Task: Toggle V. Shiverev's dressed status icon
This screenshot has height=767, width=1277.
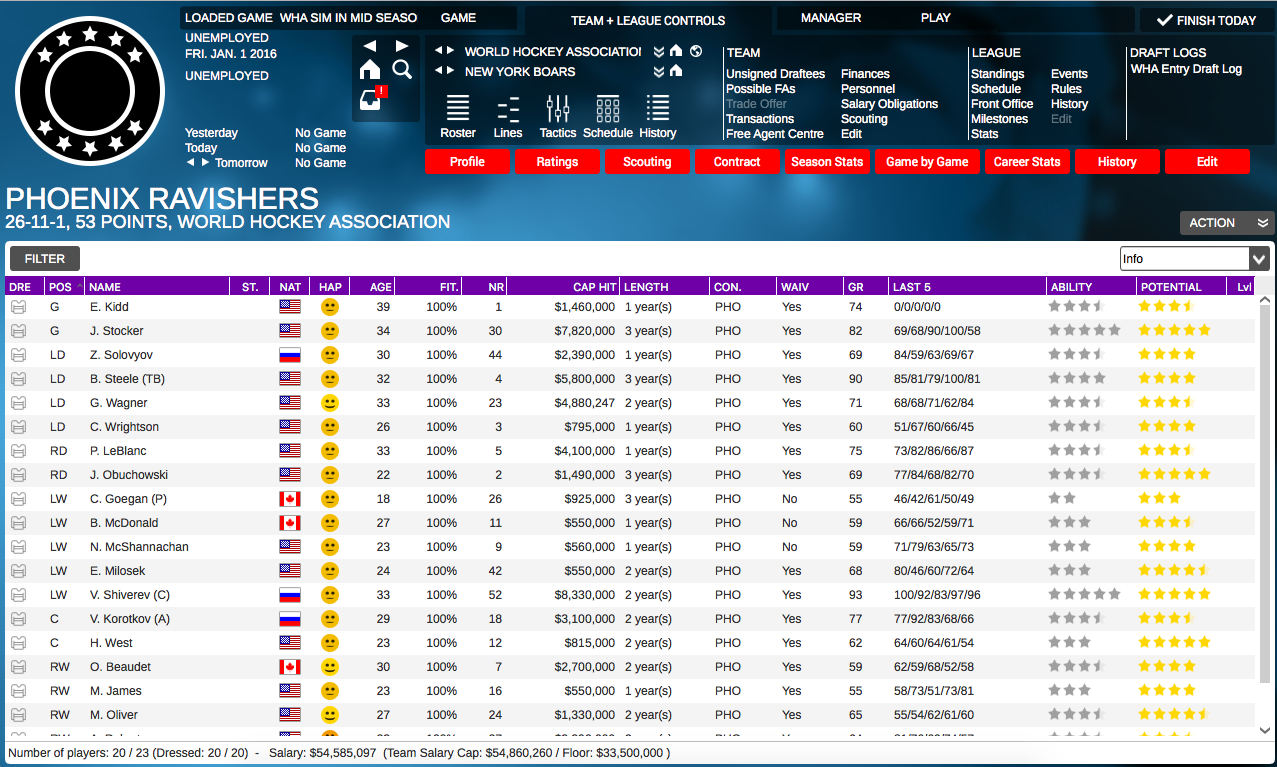Action: (x=19, y=594)
